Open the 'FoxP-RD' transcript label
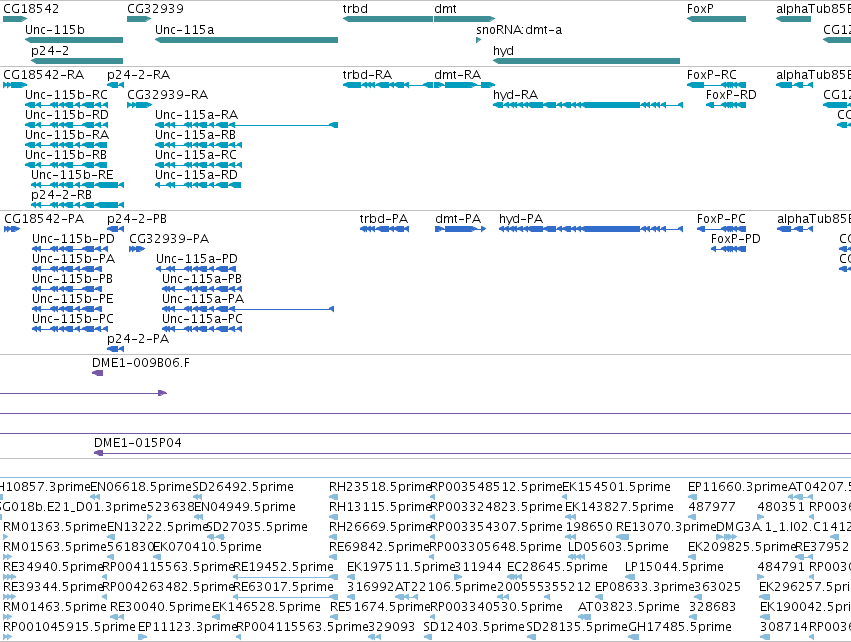The width and height of the screenshot is (851, 642). tap(731, 94)
